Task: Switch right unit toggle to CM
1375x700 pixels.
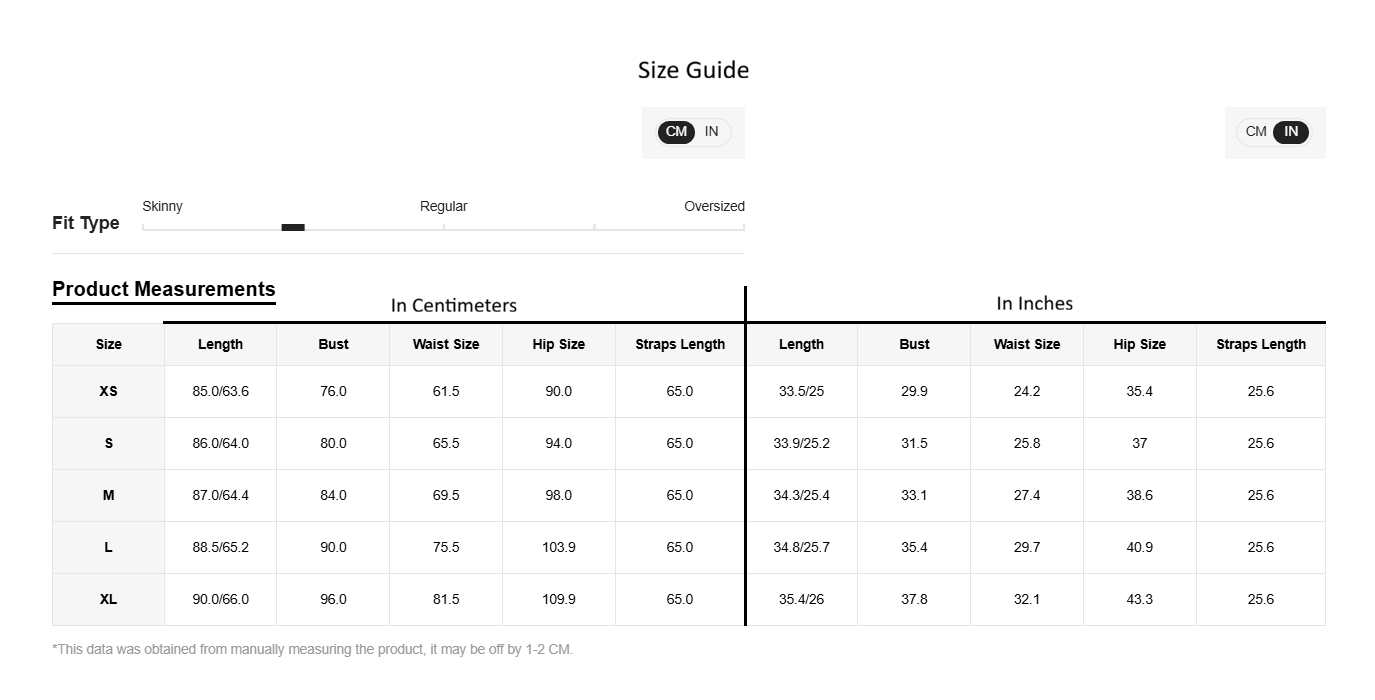Action: 1256,132
